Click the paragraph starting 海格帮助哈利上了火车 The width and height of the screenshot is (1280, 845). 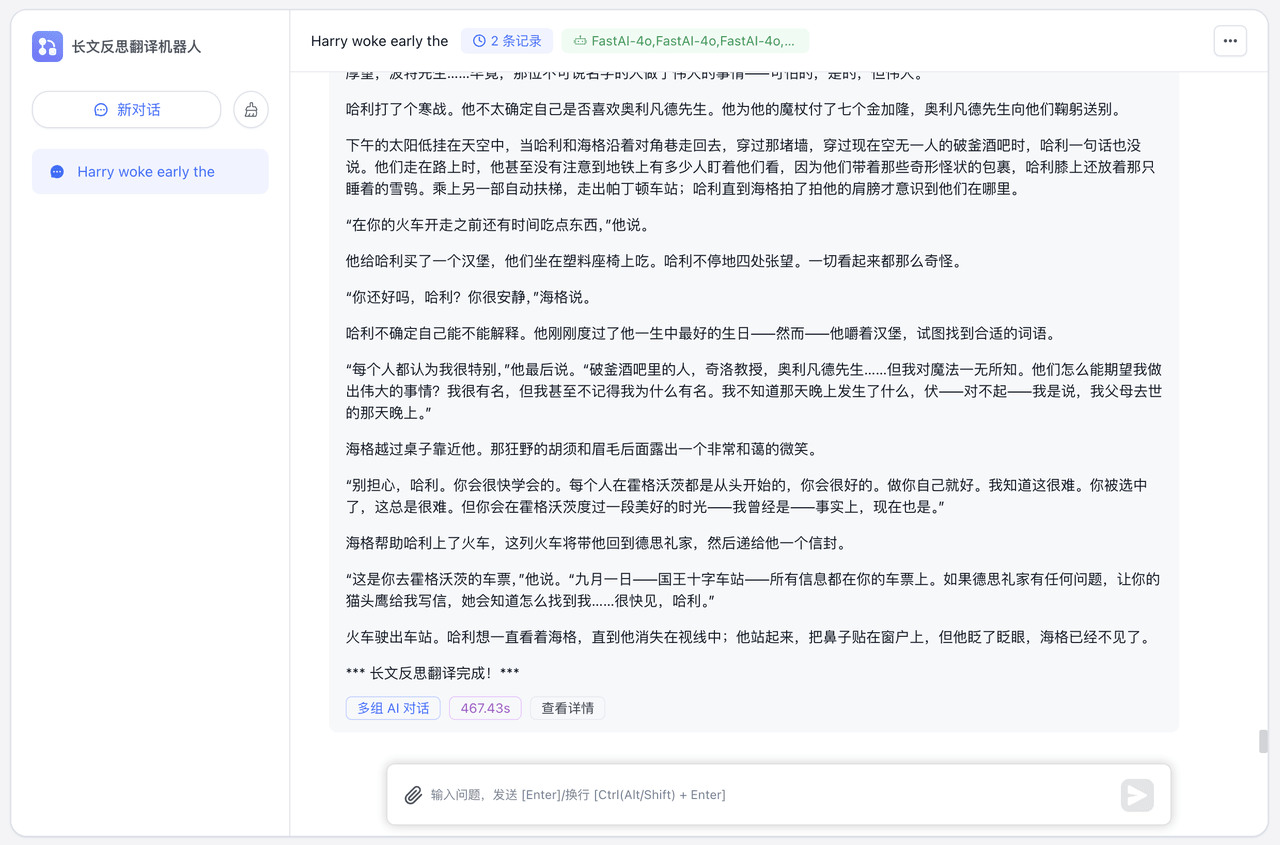pyautogui.click(x=596, y=543)
